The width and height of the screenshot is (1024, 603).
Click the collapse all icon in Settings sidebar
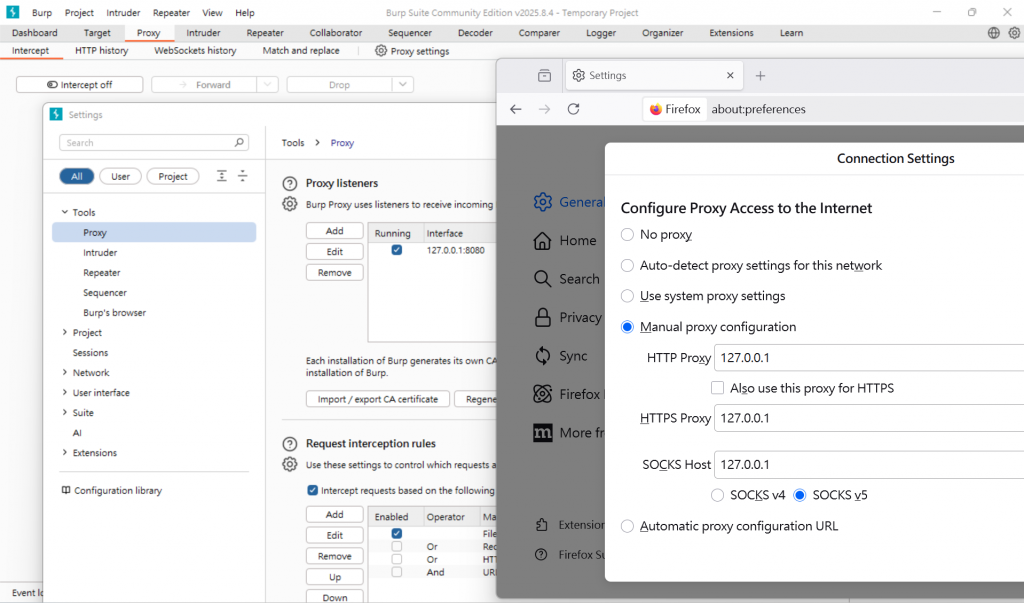tap(242, 176)
